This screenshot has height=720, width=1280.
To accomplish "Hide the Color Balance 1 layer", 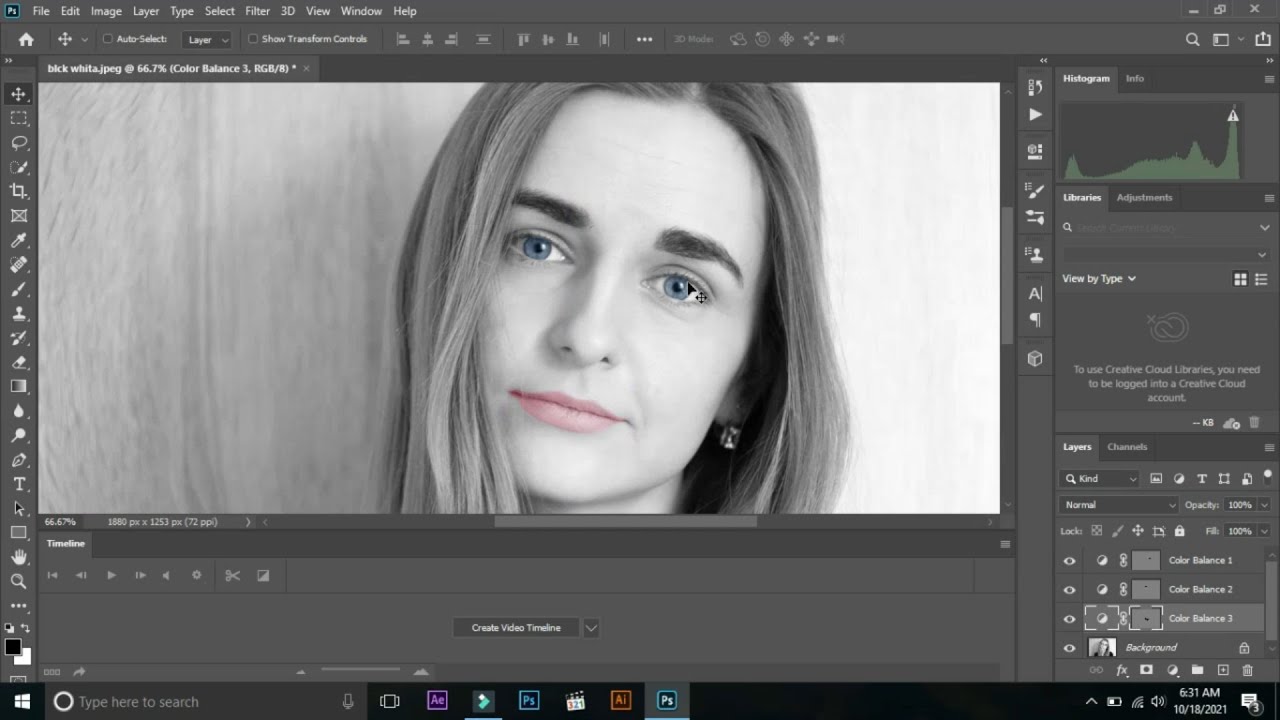I will 1069,561.
